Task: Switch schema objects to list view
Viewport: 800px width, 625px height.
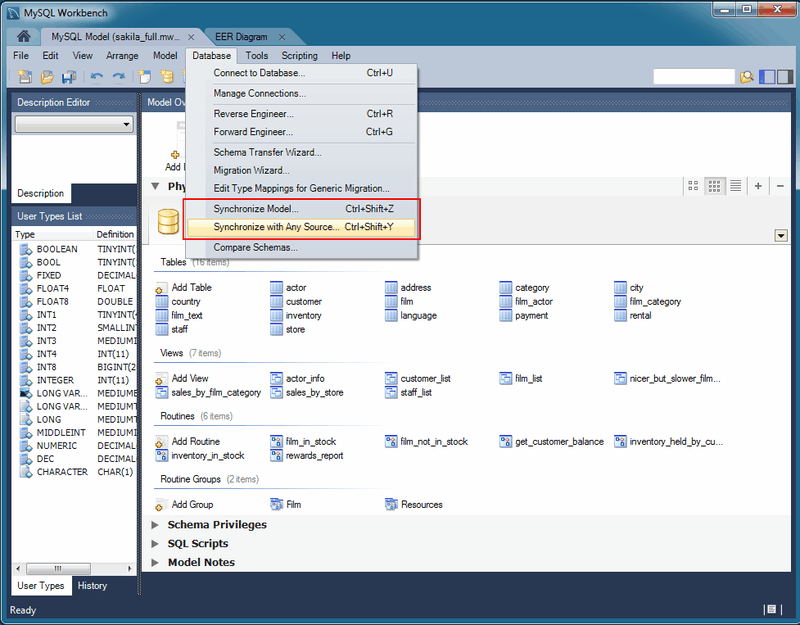Action: (x=736, y=186)
